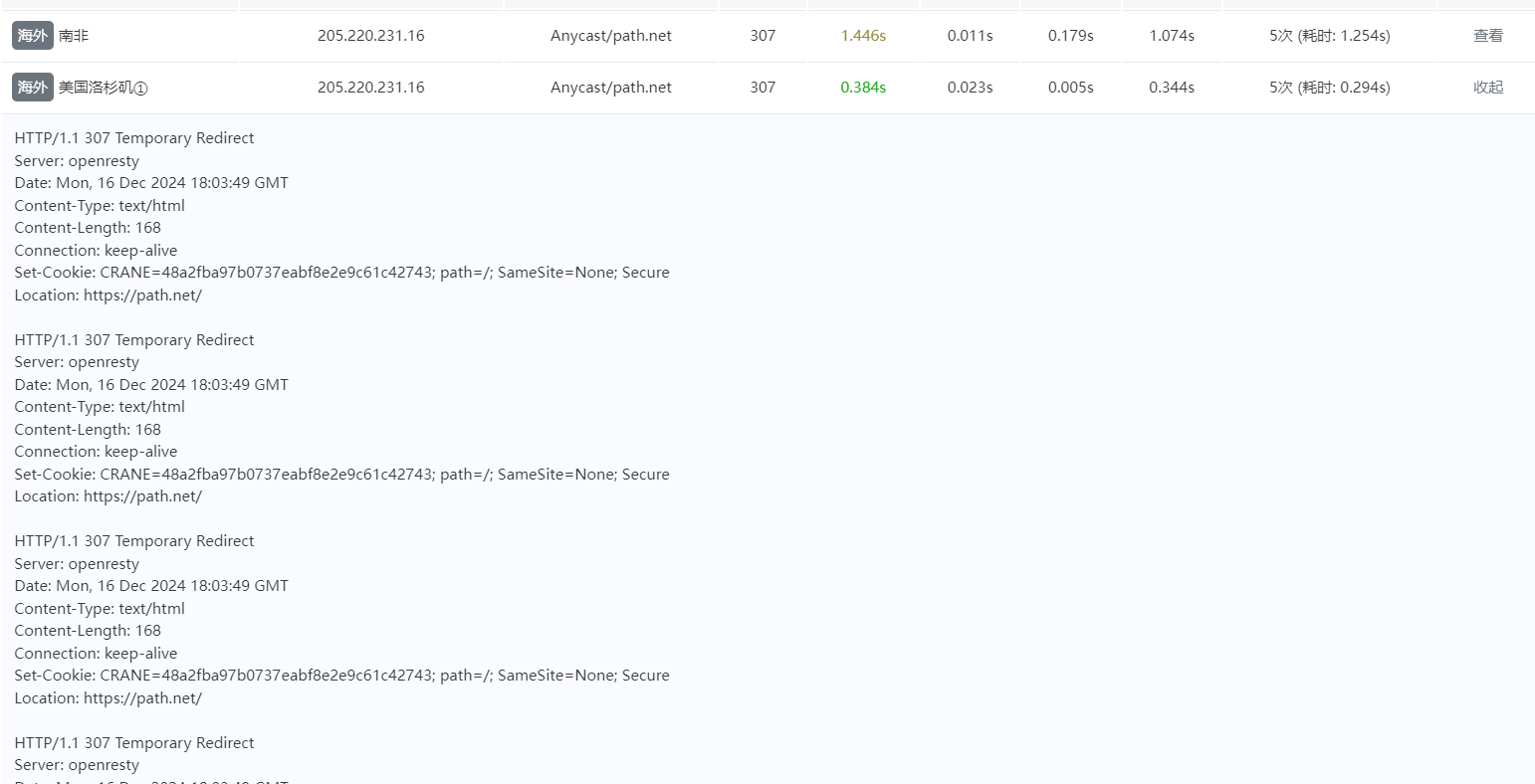This screenshot has width=1535, height=784.
Task: Click the first HTTP/1.1 307 Temporary Redirect line
Action: coord(134,138)
